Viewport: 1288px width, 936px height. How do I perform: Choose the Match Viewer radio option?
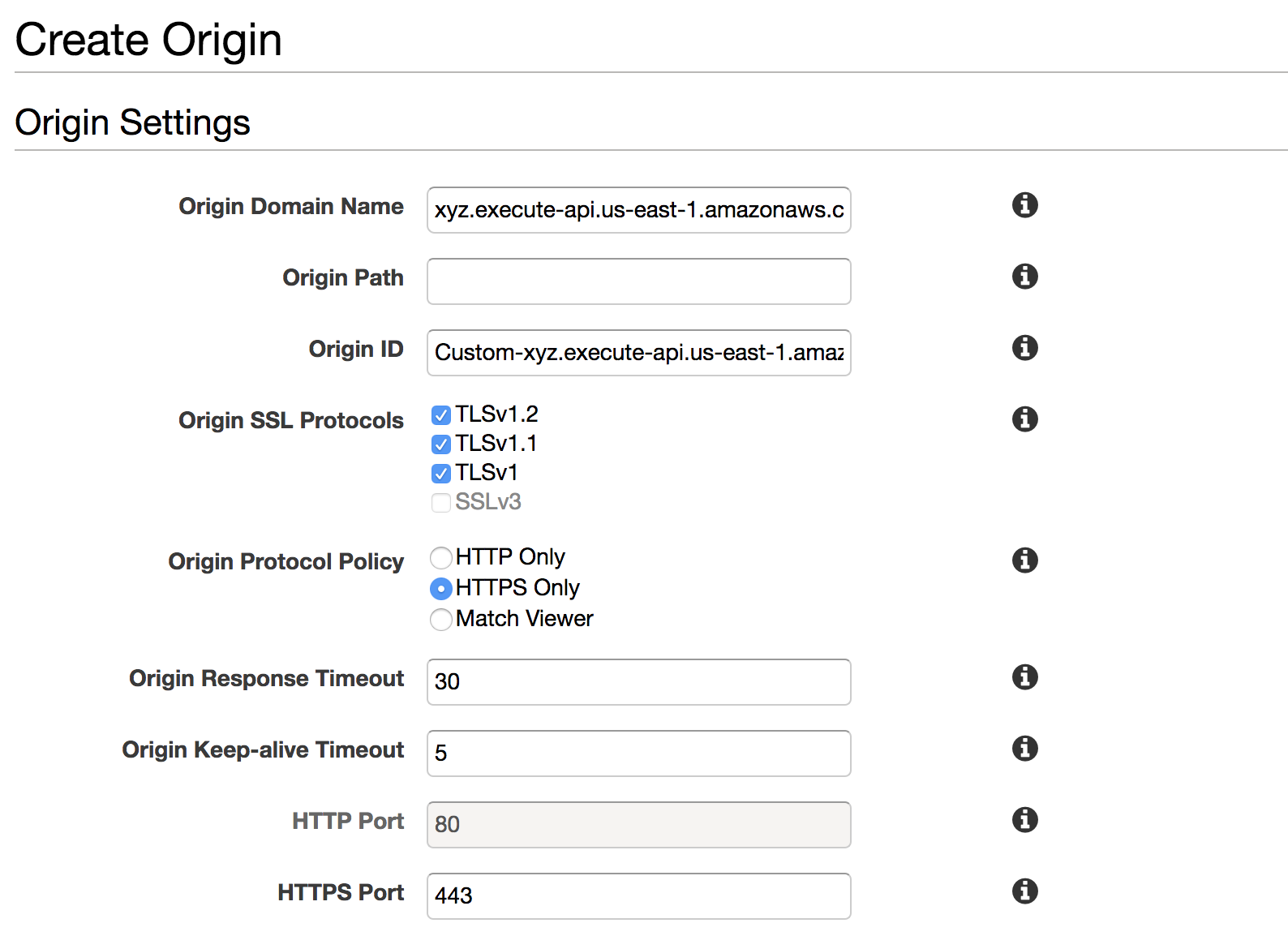(x=441, y=620)
